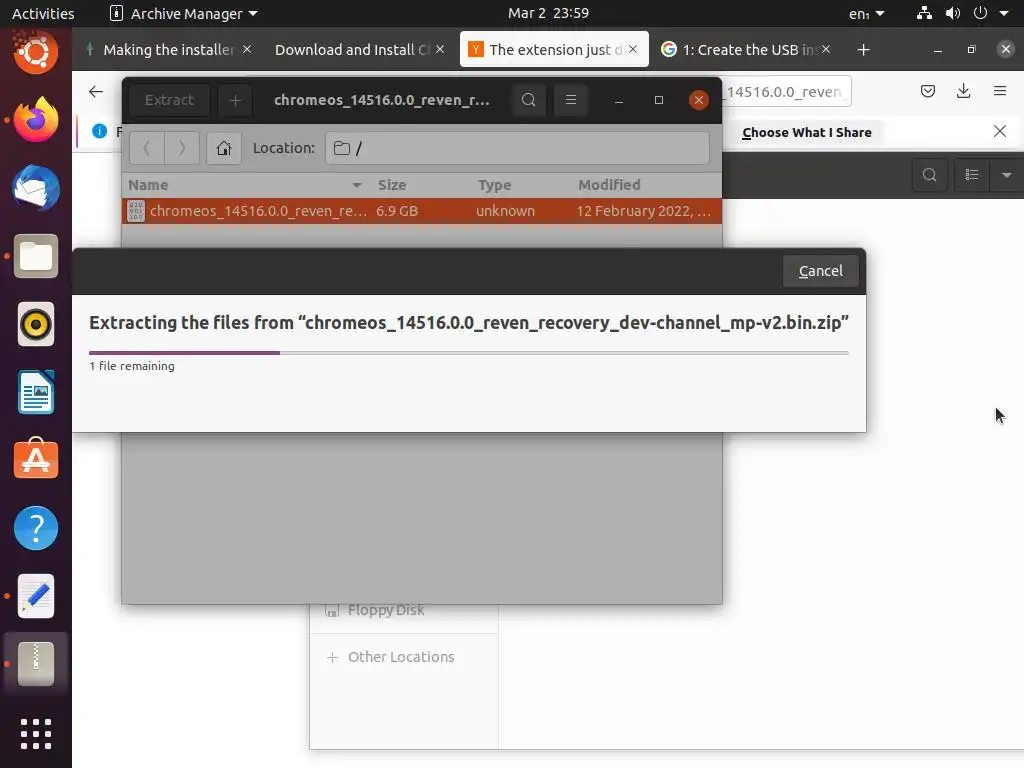
Task: Click info icon in Firefox notification bar
Action: (x=99, y=131)
